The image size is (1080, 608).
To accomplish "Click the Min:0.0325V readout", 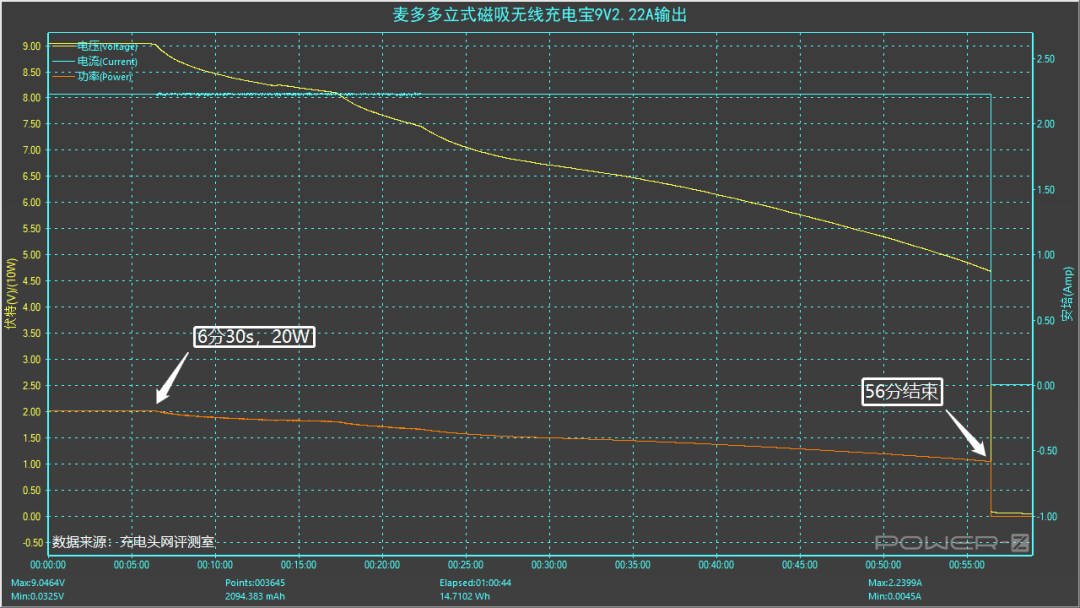I will point(37,596).
